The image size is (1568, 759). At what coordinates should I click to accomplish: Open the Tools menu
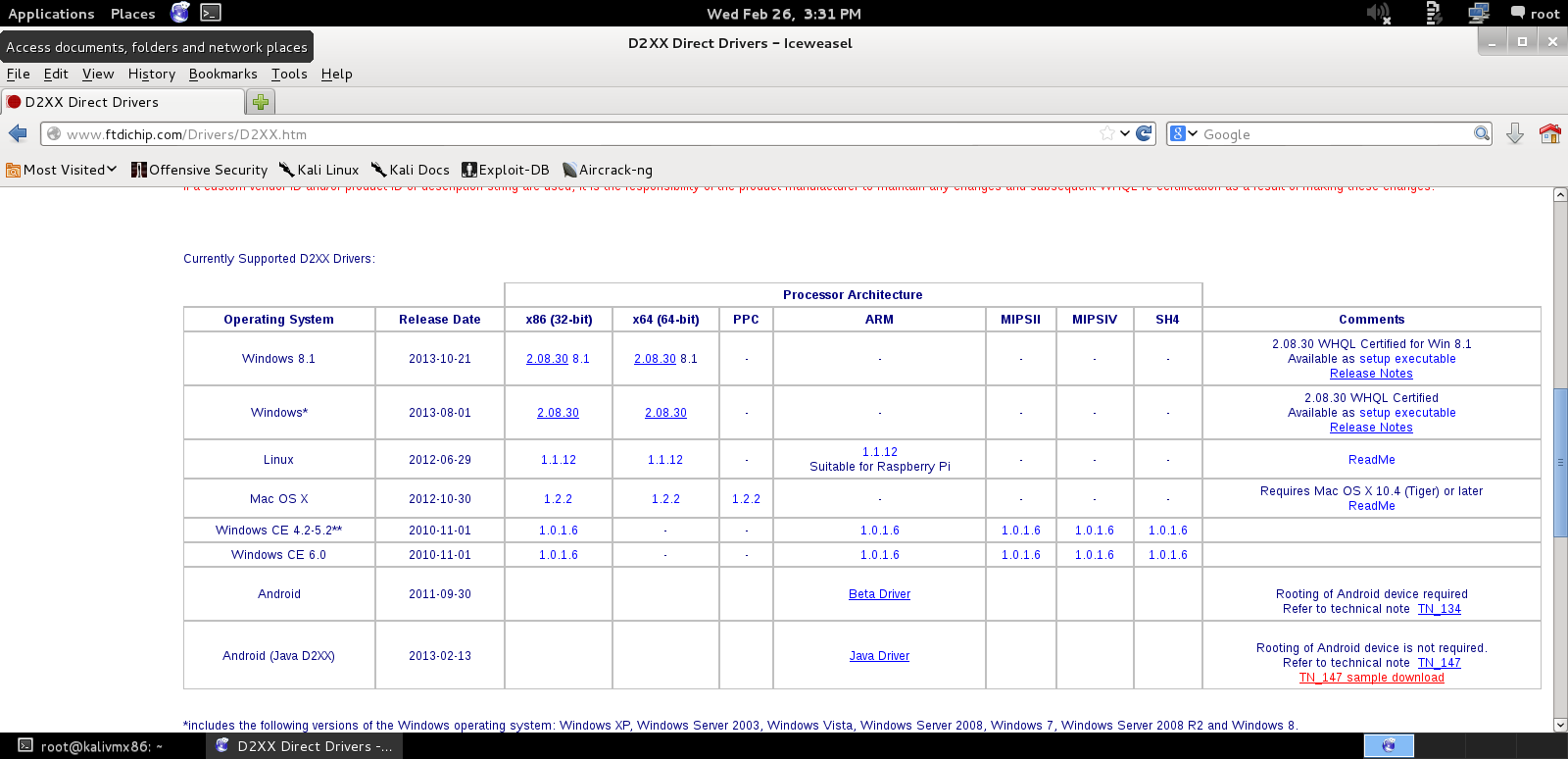click(x=289, y=74)
